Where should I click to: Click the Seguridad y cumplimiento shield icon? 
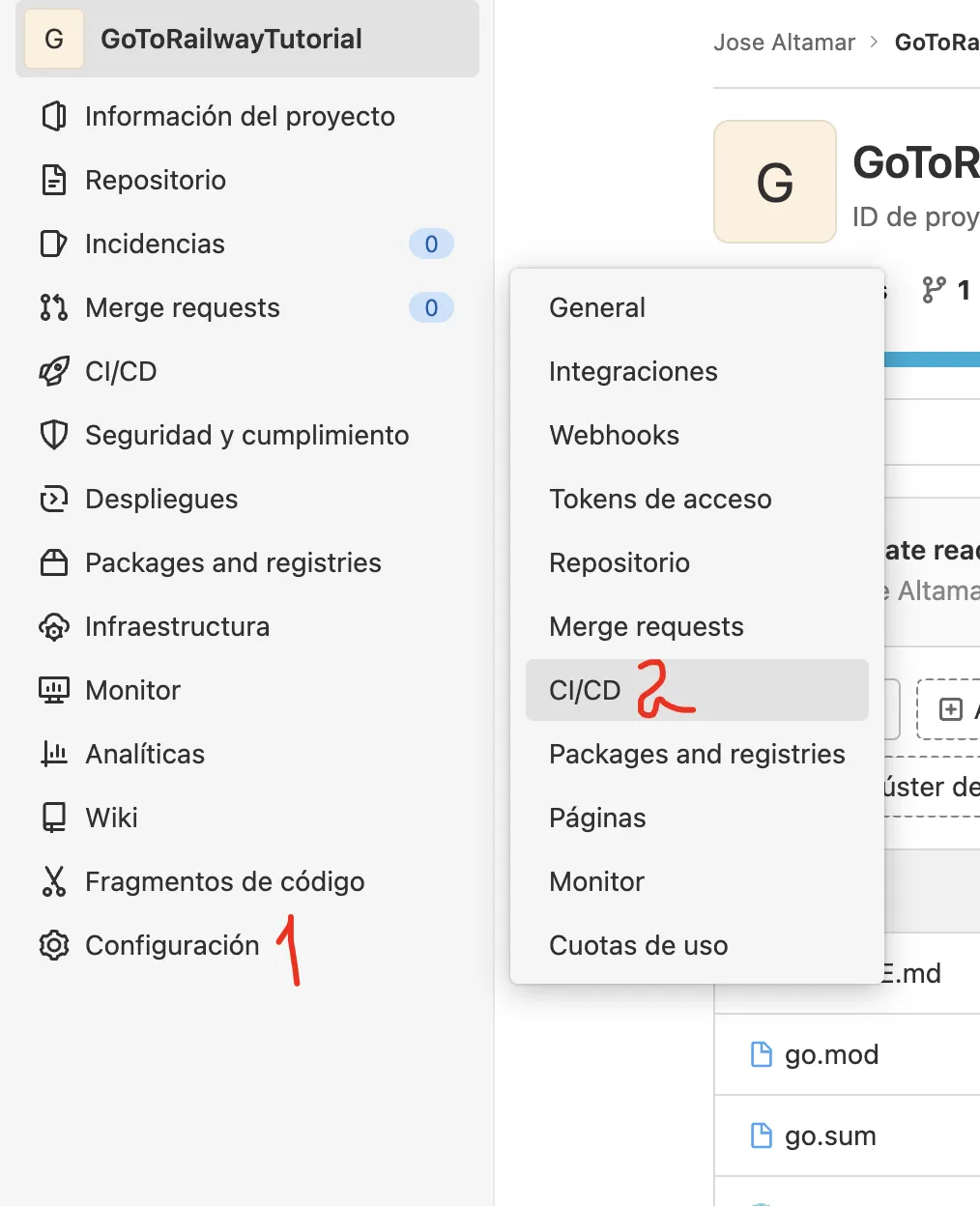tap(55, 435)
